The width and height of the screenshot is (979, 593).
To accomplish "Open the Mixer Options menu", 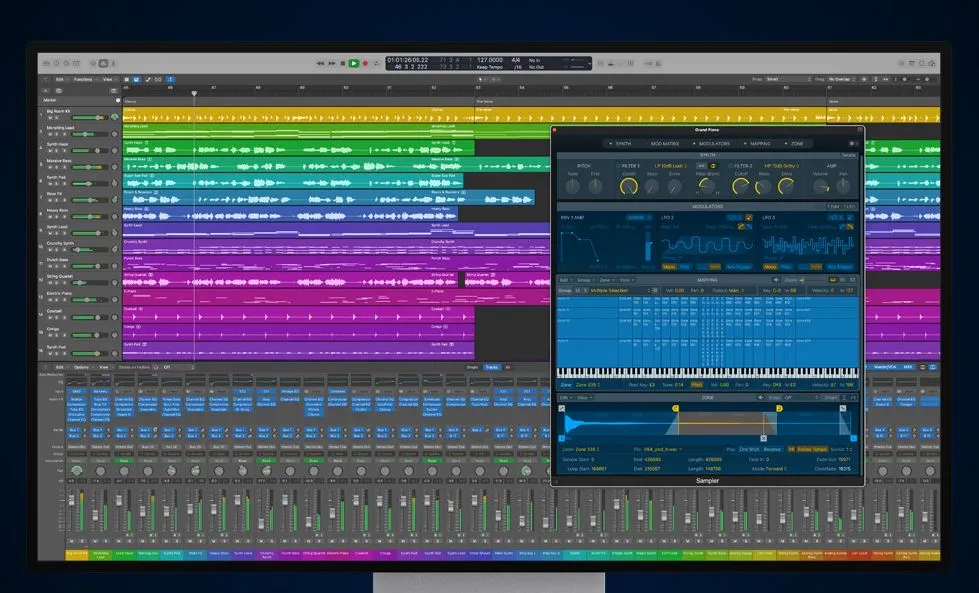I will (x=82, y=367).
